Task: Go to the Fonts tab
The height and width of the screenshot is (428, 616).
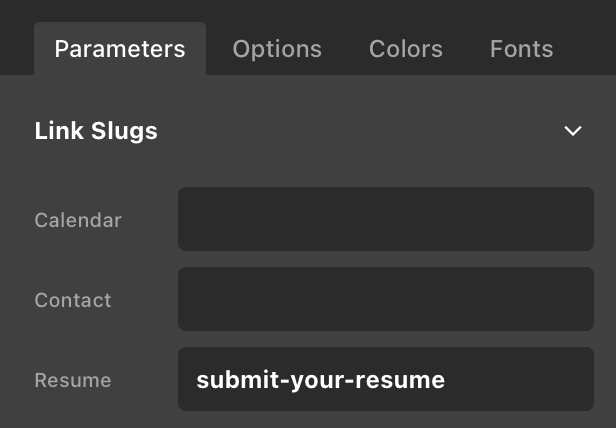Action: 521,49
